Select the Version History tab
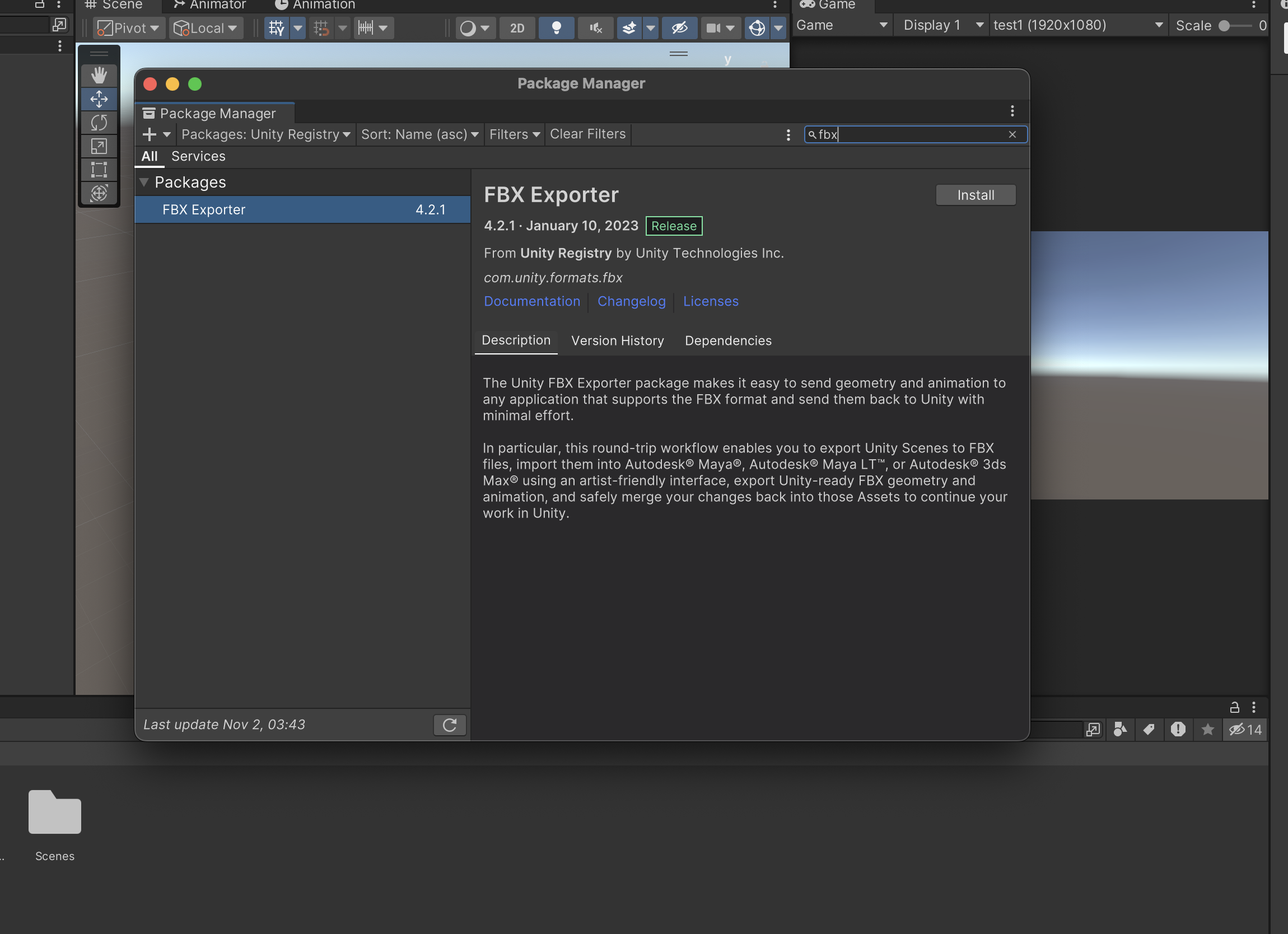The height and width of the screenshot is (934, 1288). (x=617, y=340)
